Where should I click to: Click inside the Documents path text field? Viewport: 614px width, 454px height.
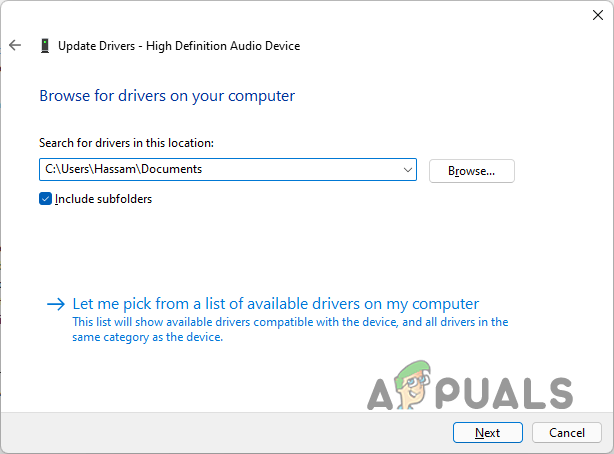click(200, 170)
